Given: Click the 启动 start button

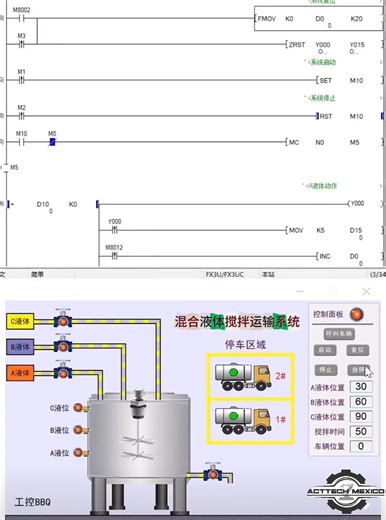Looking at the screenshot, I should (325, 350).
